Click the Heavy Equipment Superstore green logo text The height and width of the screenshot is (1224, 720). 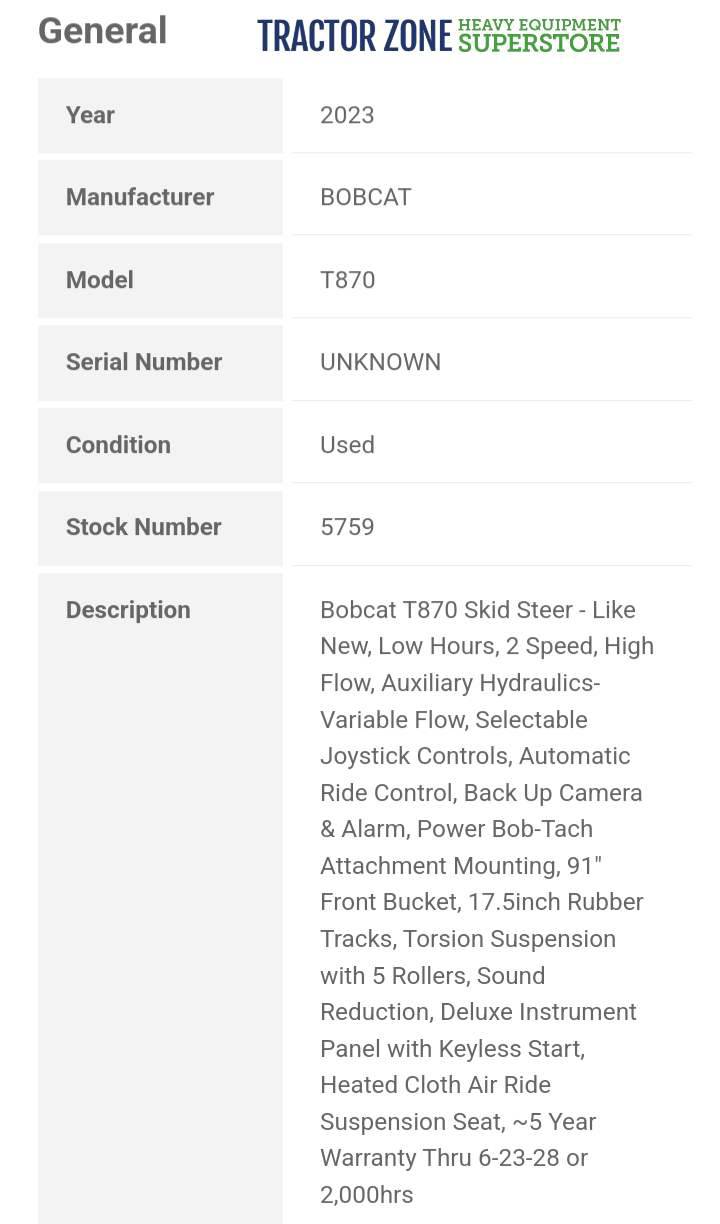coord(539,35)
